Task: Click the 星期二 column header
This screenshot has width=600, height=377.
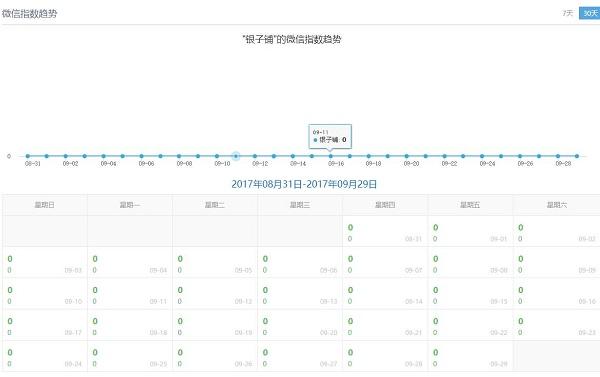Action: pyautogui.click(x=215, y=205)
